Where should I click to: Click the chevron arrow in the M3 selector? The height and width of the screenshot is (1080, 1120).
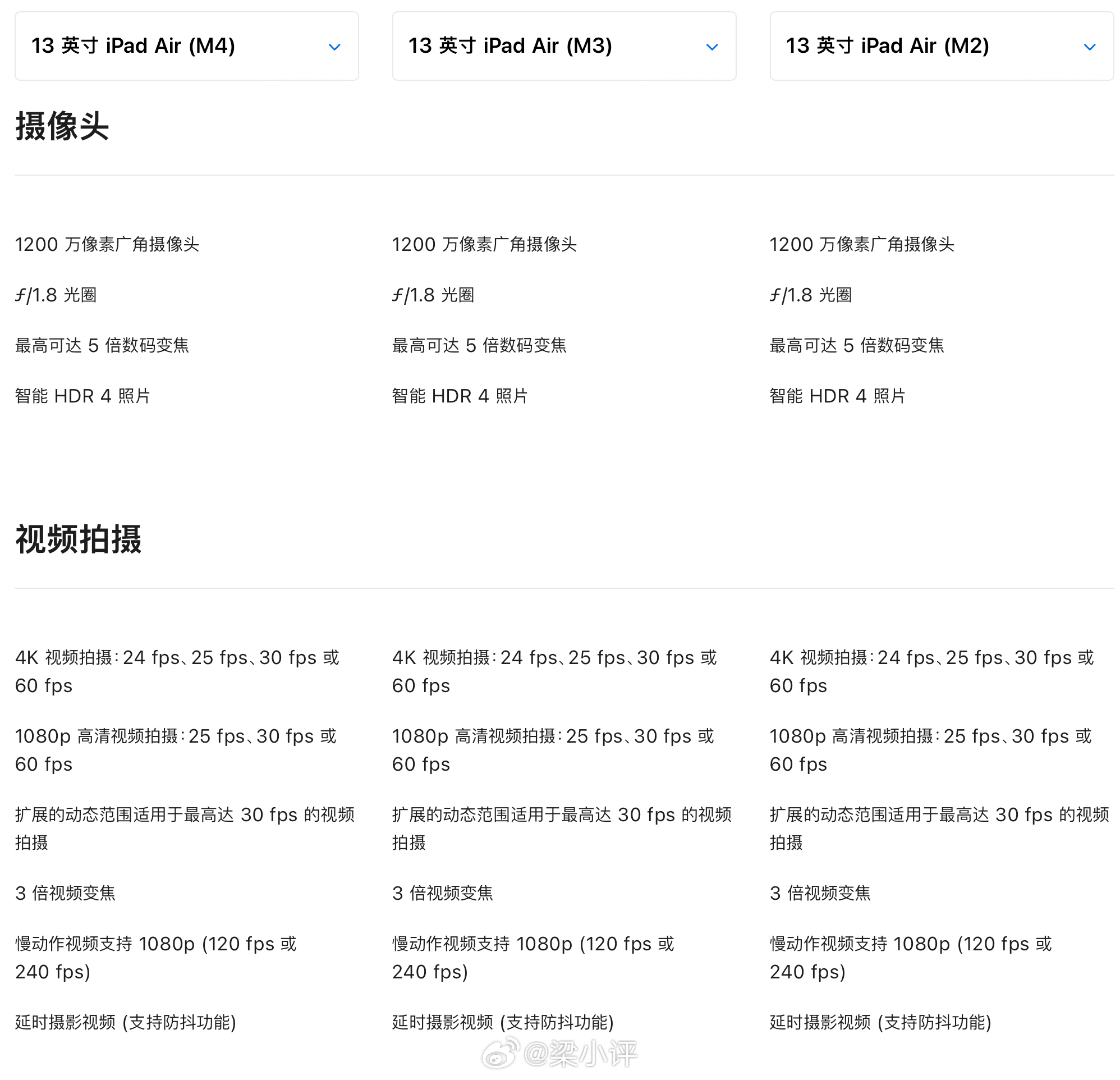712,47
